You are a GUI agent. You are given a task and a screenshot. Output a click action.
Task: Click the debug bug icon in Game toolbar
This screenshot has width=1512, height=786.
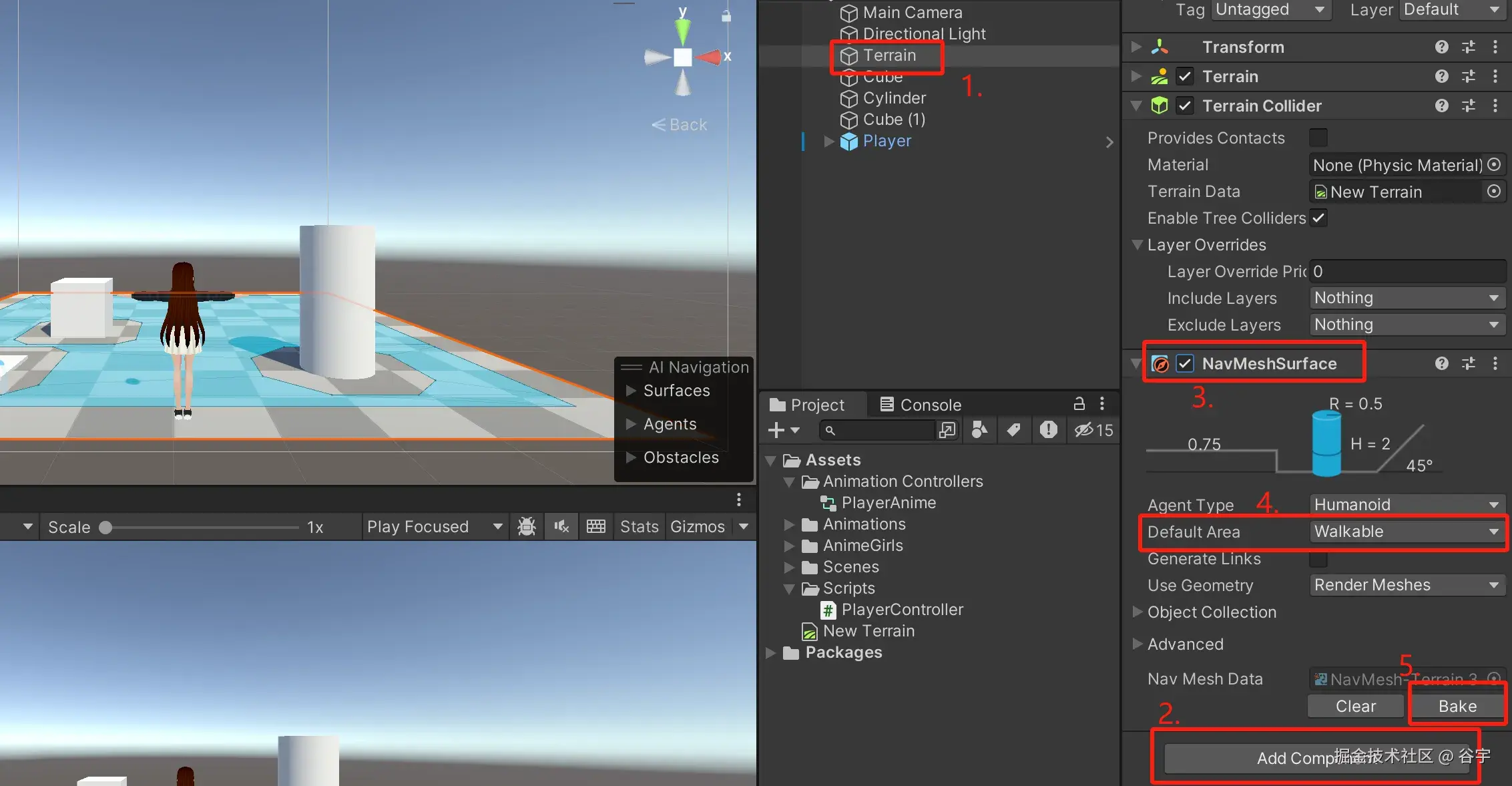[x=527, y=527]
